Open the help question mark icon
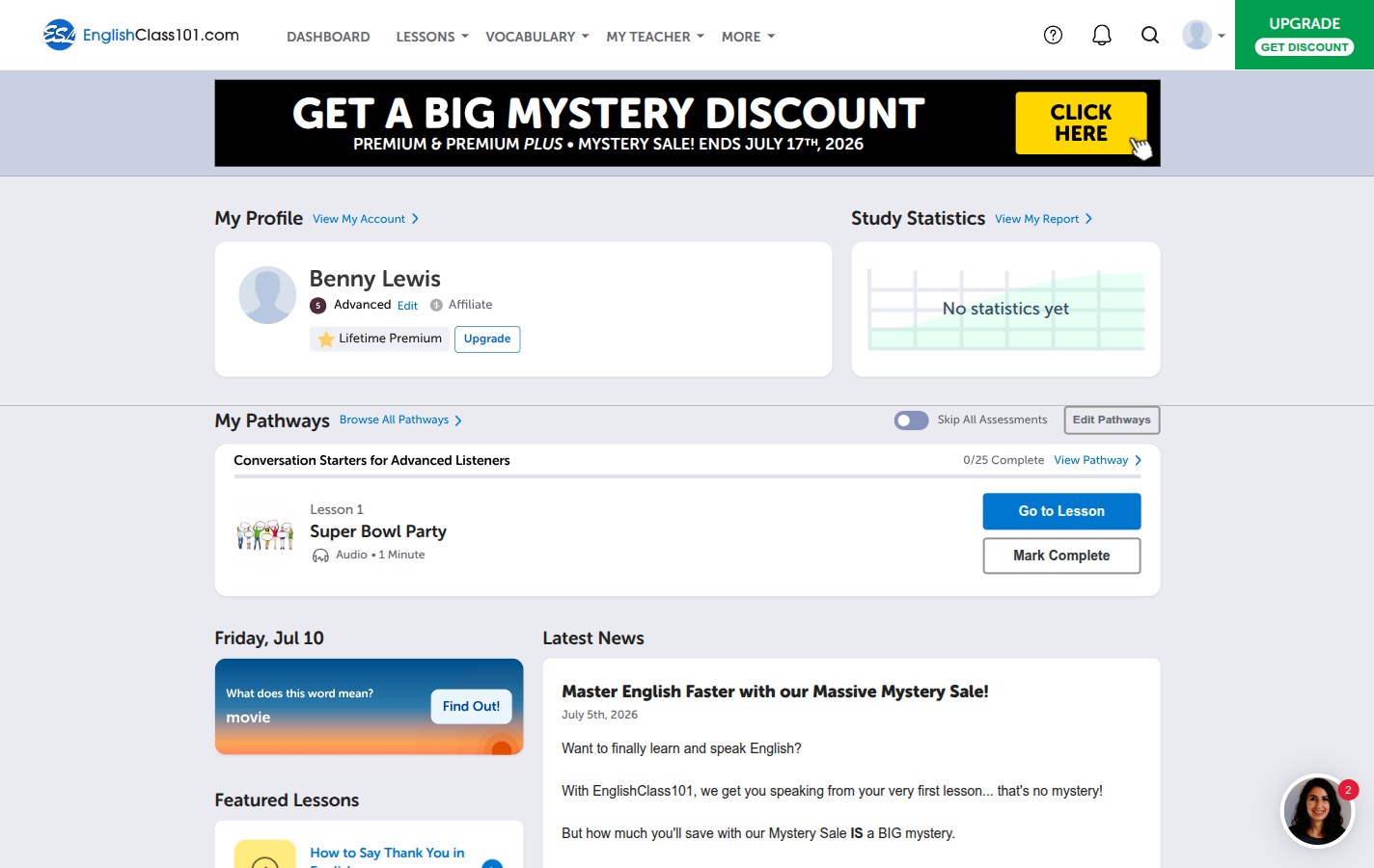Viewport: 1374px width, 868px height. 1053,35
